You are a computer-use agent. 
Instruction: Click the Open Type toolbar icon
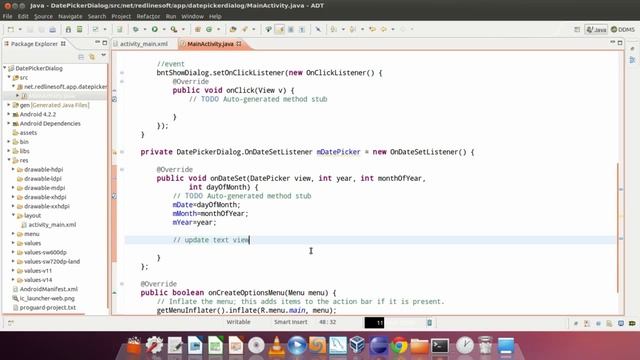click(233, 29)
